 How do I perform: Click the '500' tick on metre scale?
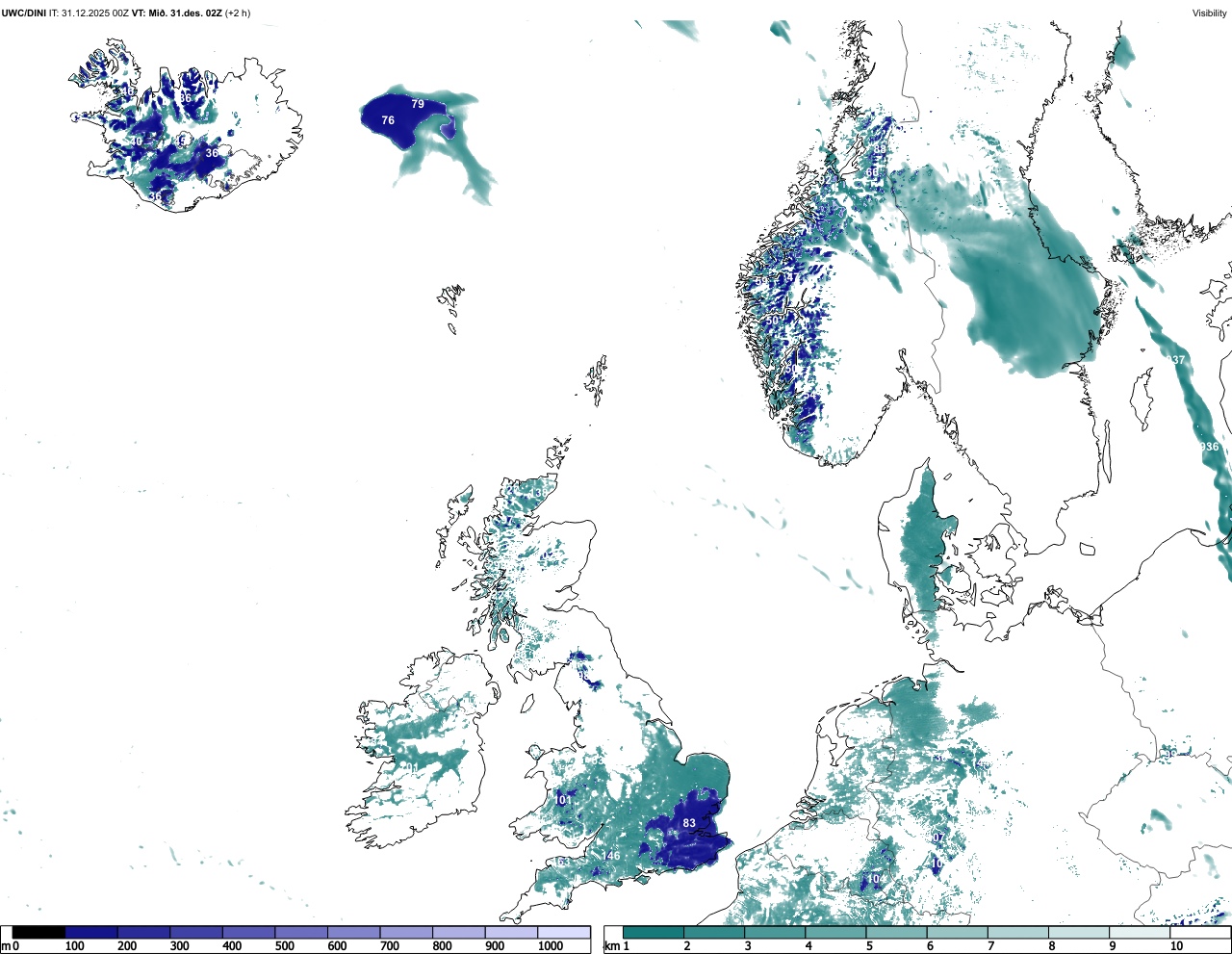coord(285,947)
